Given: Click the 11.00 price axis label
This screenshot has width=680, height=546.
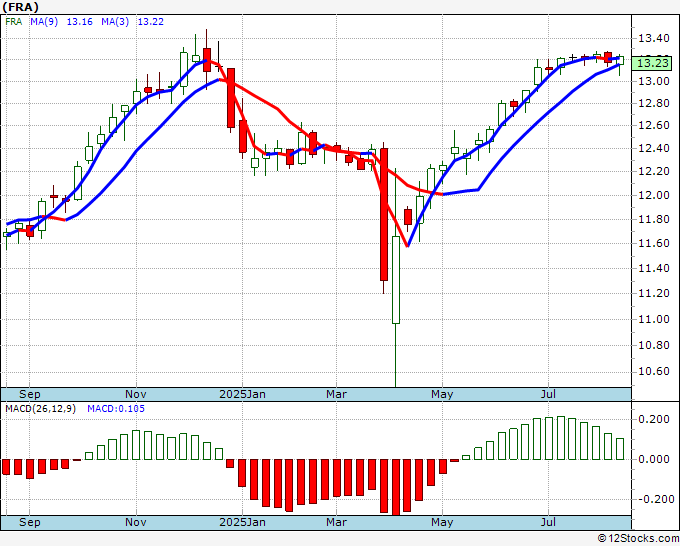Looking at the screenshot, I should [653, 319].
